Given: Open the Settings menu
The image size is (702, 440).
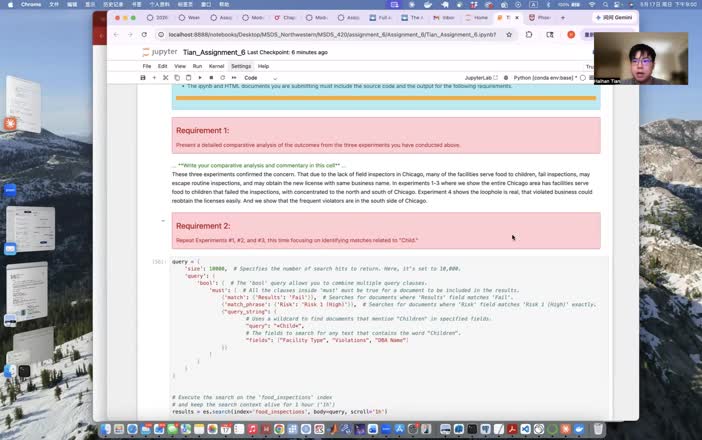Looking at the screenshot, I should [x=241, y=66].
